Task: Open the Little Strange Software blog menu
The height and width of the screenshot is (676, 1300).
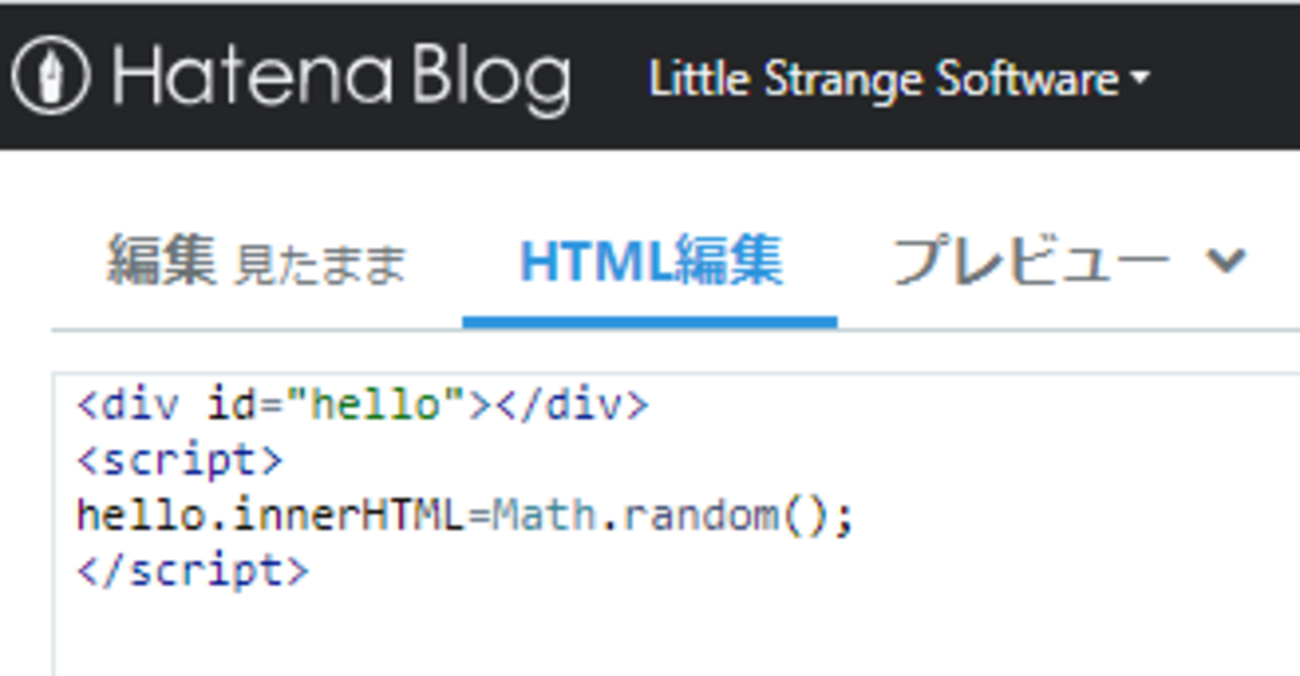Action: pos(883,79)
